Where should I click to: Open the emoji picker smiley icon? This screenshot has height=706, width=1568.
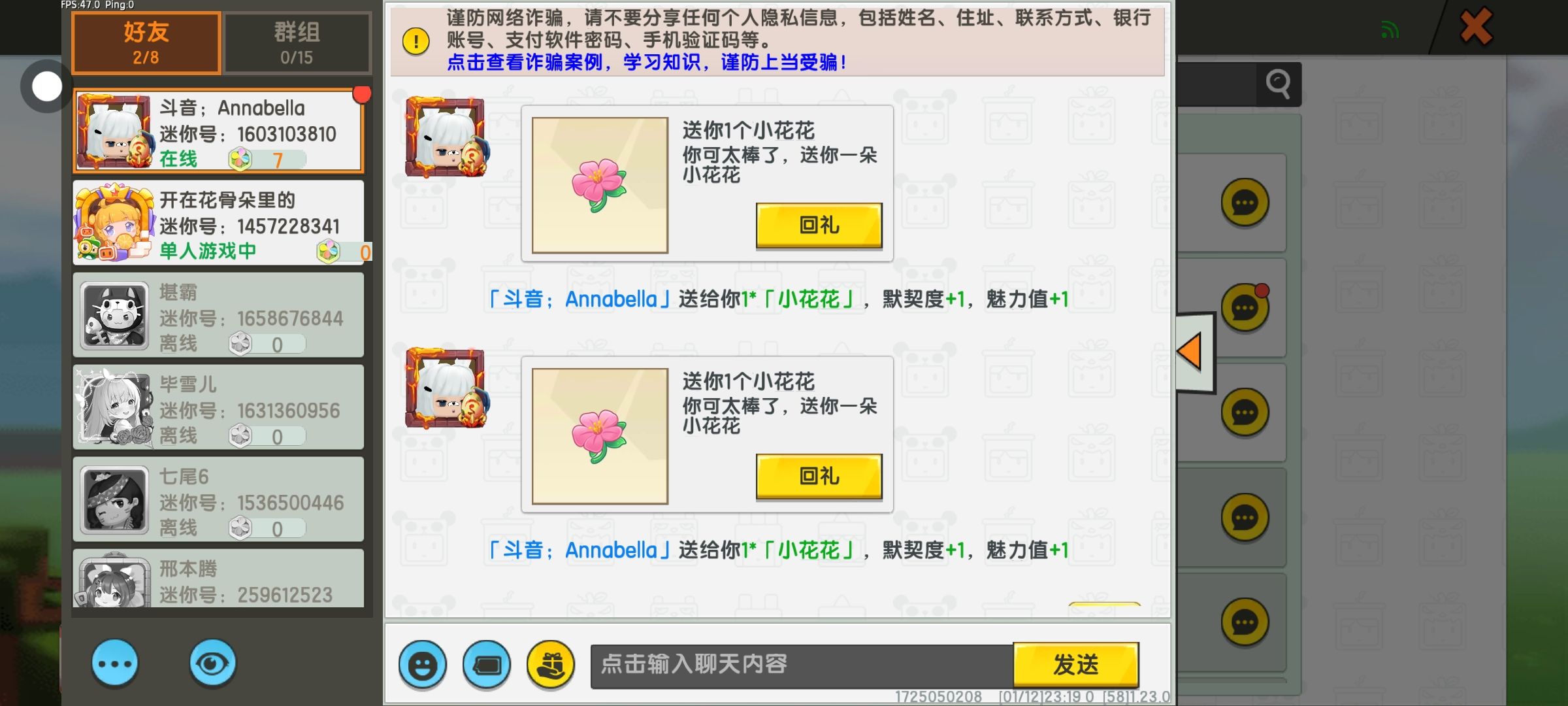coord(423,665)
